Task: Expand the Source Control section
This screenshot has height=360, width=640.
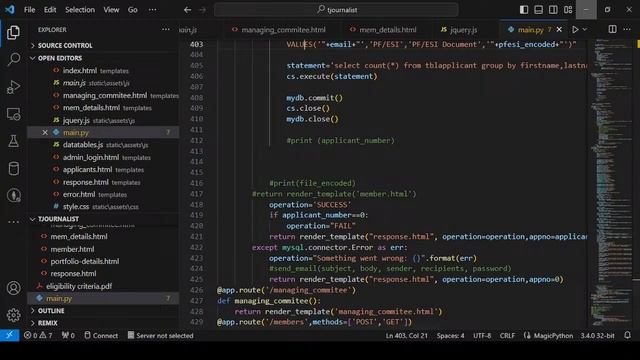Action: click(x=103, y=46)
